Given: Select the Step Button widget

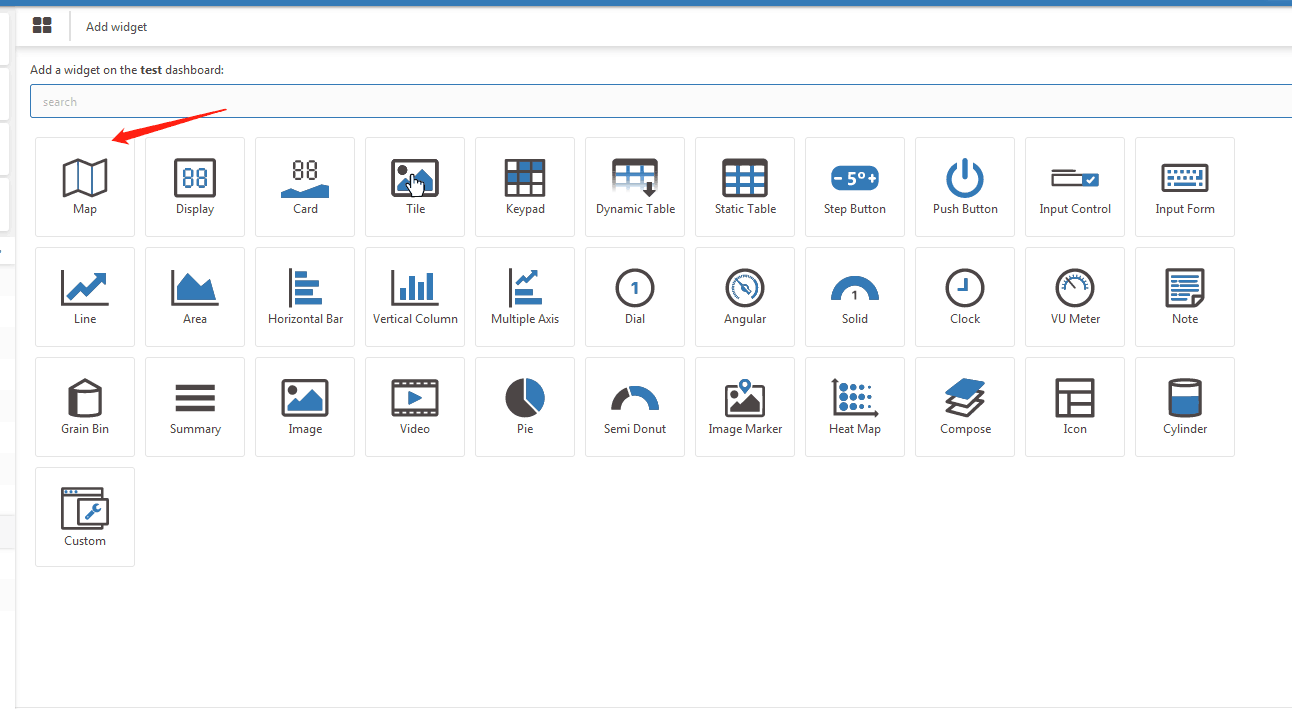Looking at the screenshot, I should point(855,187).
